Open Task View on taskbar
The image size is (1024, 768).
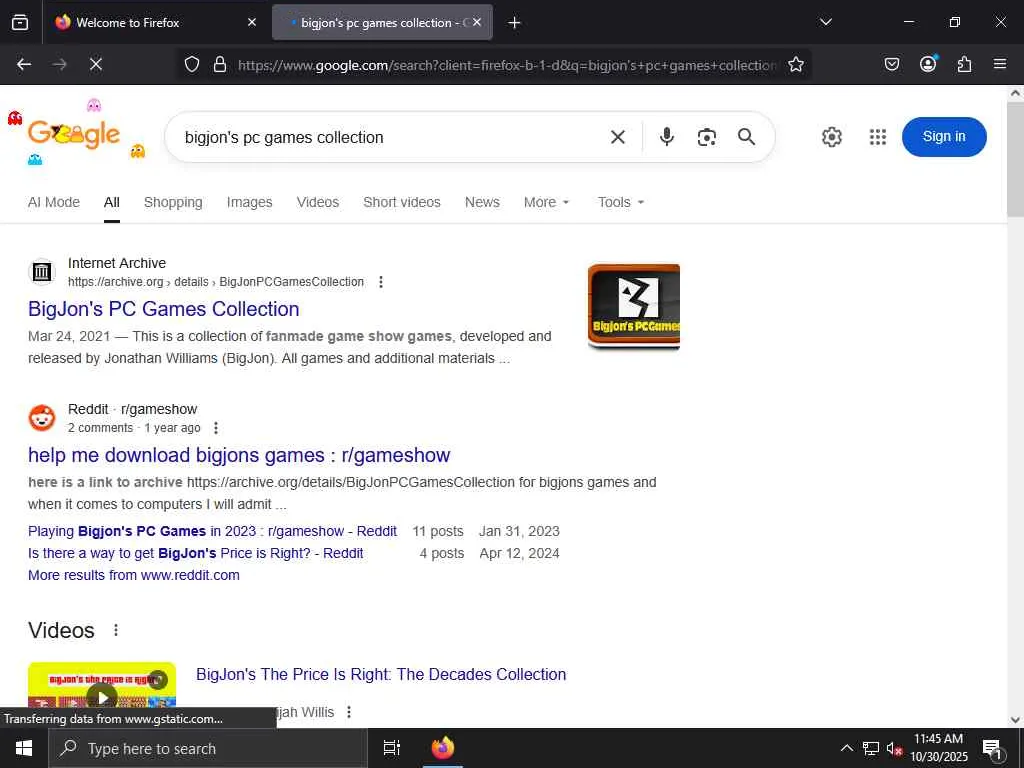tap(391, 748)
